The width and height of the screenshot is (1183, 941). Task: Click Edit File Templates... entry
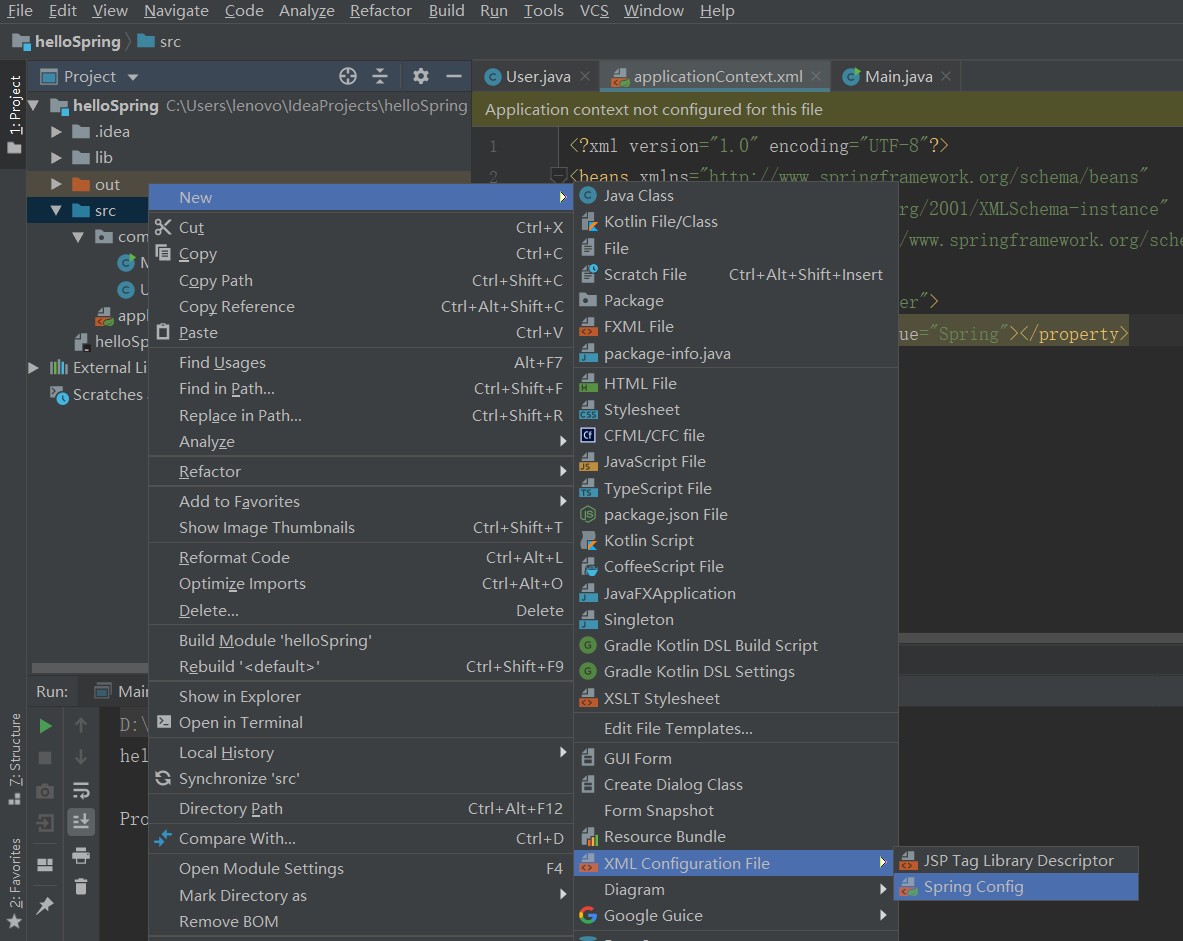[x=736, y=729]
